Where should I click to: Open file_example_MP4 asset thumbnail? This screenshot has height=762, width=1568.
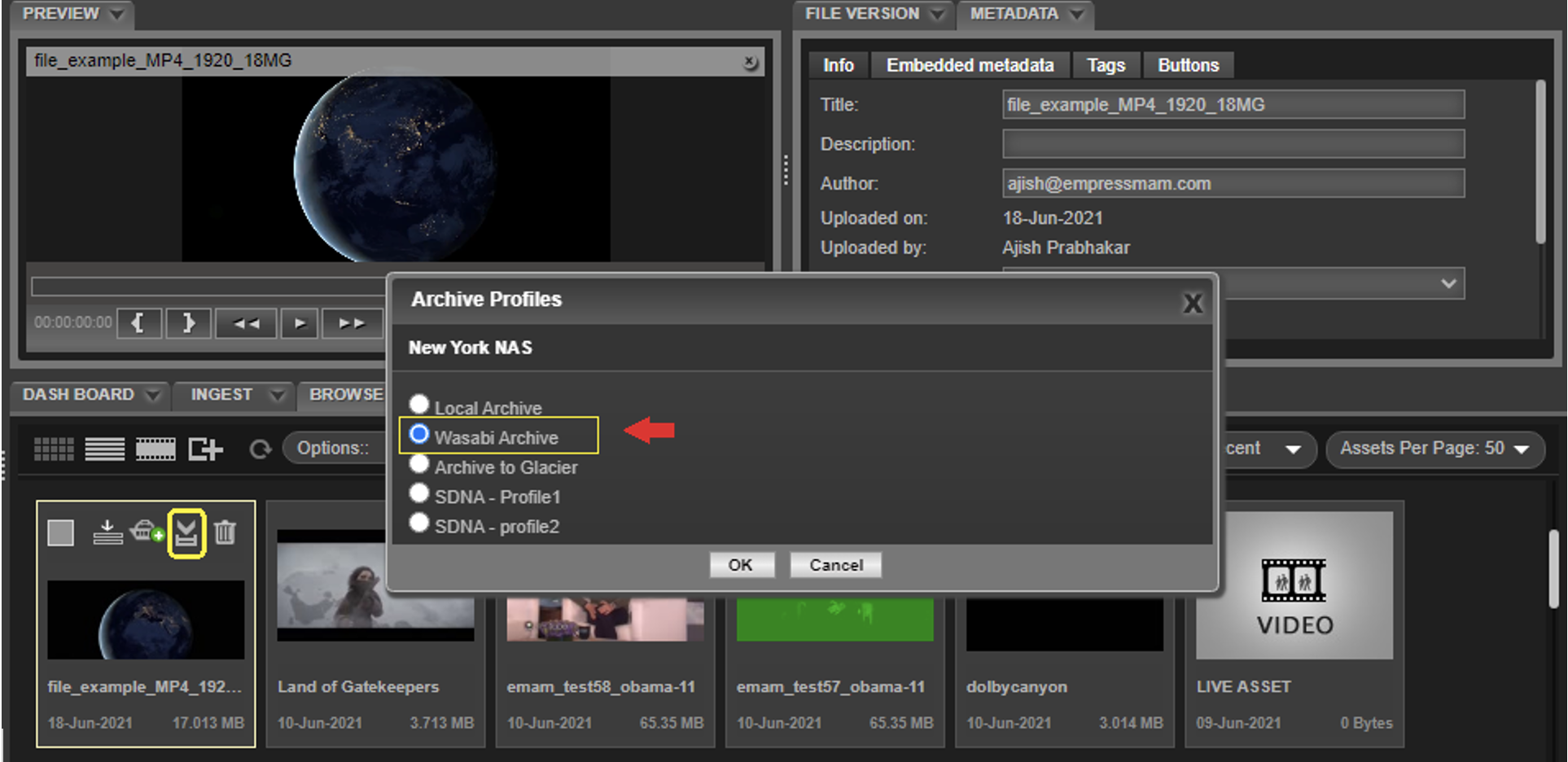point(146,620)
